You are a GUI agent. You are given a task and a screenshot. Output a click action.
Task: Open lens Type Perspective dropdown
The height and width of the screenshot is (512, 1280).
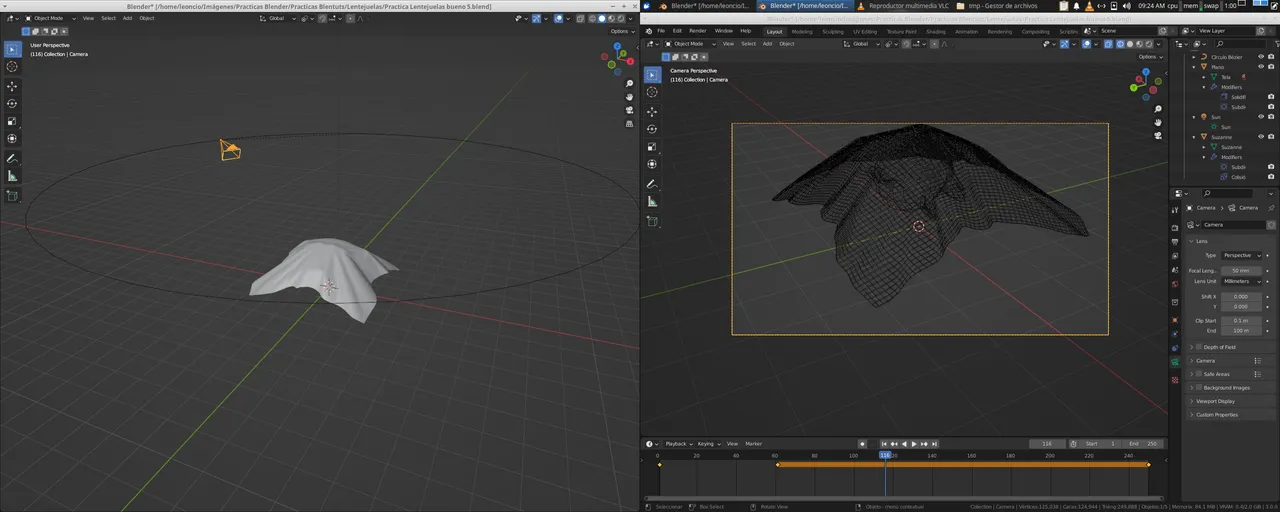tap(1242, 255)
